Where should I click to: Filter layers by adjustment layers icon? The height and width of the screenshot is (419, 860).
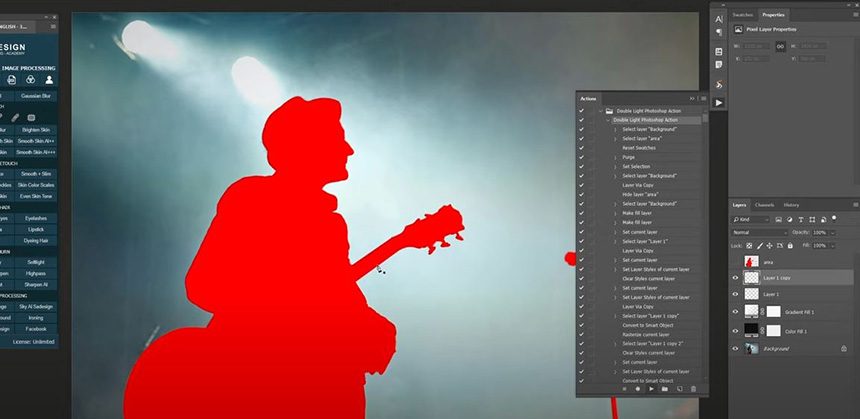pos(790,219)
